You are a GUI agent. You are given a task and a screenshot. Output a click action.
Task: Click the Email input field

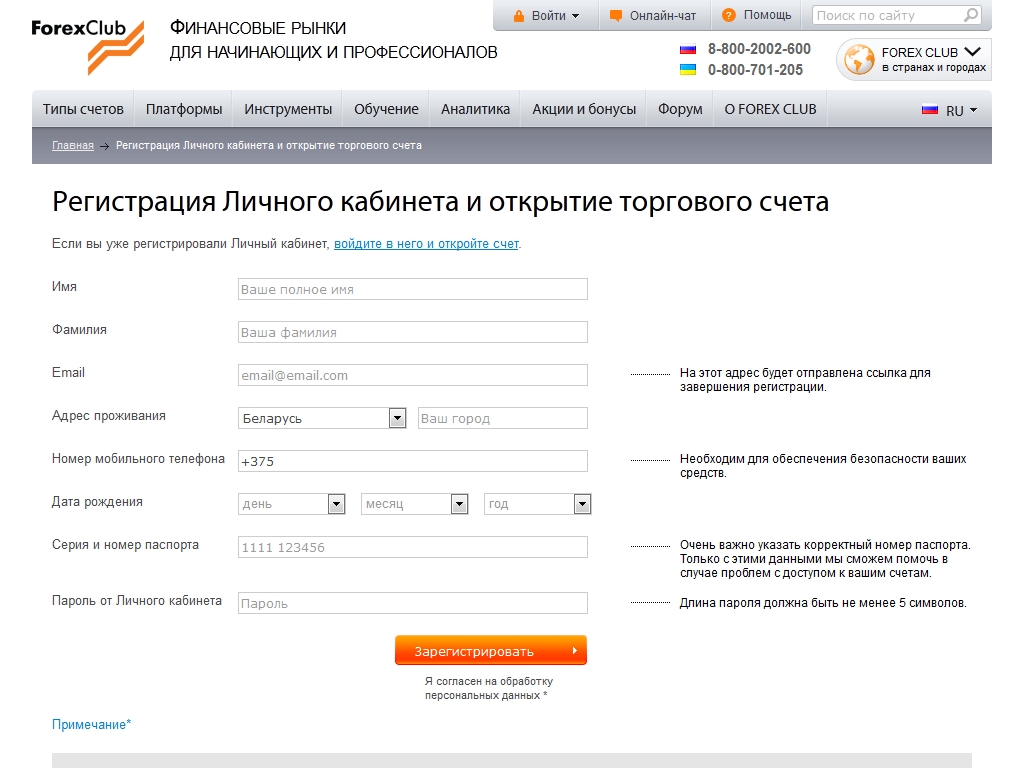click(413, 375)
